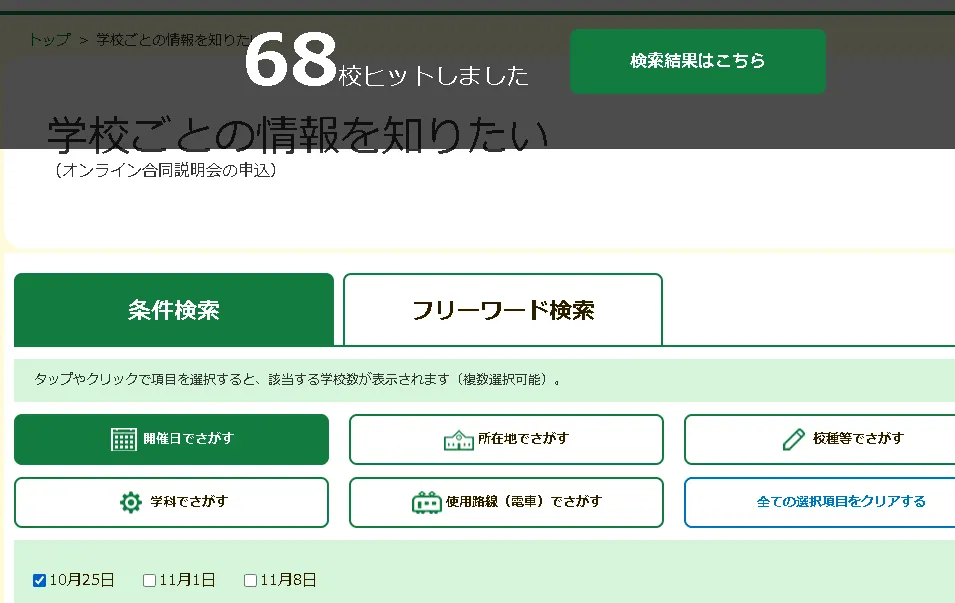Open the 使用路線（電車）でさがす text label
Image resolution: width=955 pixels, height=603 pixels.
point(524,502)
